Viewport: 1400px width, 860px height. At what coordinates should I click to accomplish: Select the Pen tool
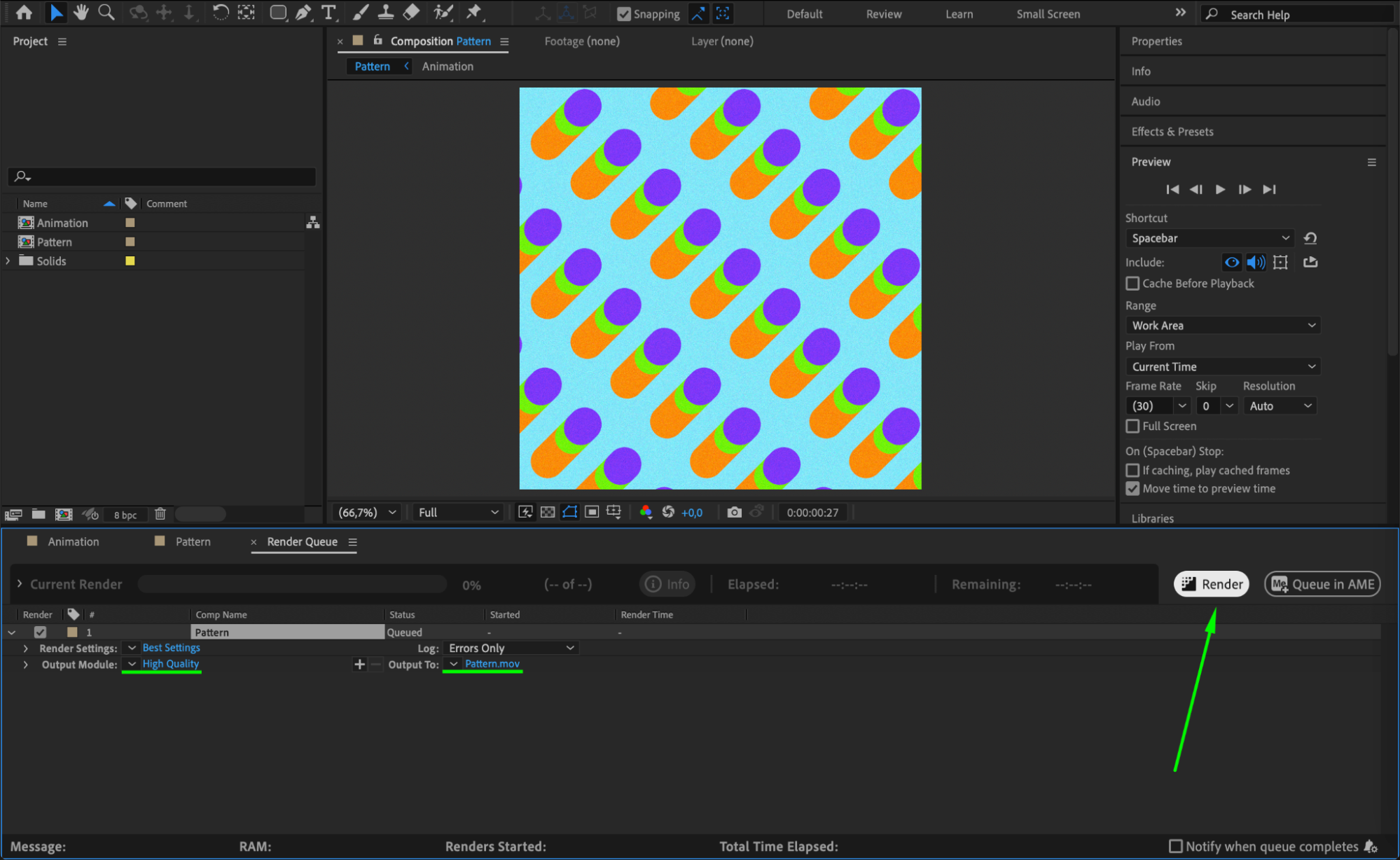pos(303,13)
